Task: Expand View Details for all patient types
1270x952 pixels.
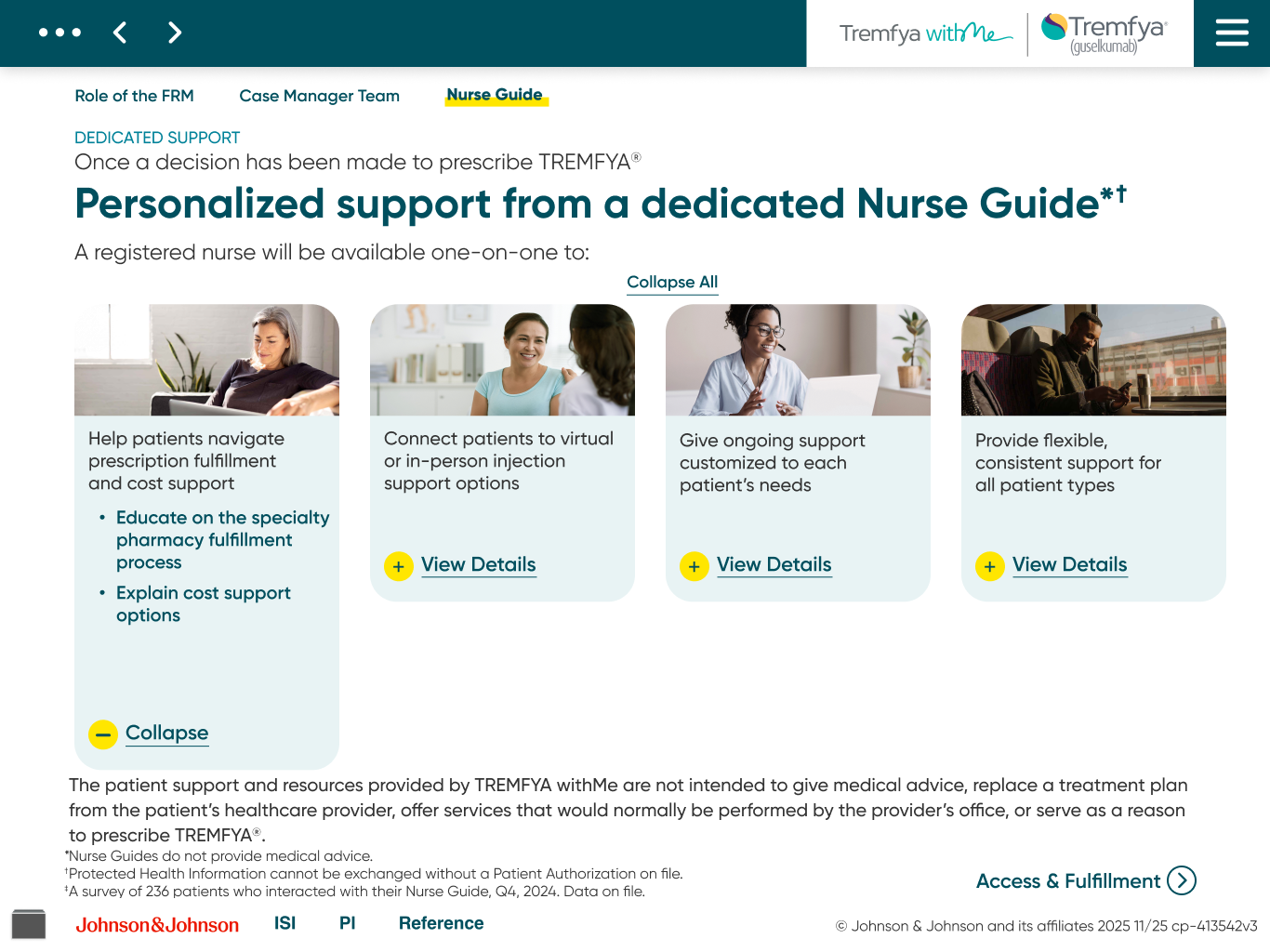Action: pos(1070,564)
